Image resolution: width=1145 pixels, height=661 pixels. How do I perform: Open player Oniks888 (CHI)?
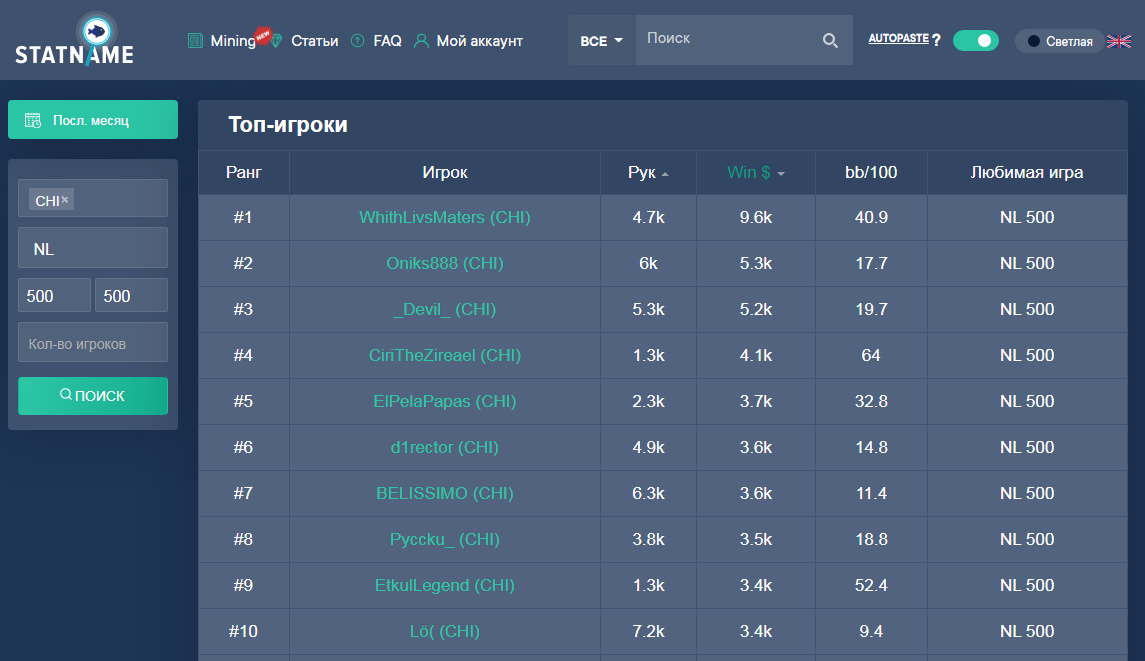tap(445, 263)
